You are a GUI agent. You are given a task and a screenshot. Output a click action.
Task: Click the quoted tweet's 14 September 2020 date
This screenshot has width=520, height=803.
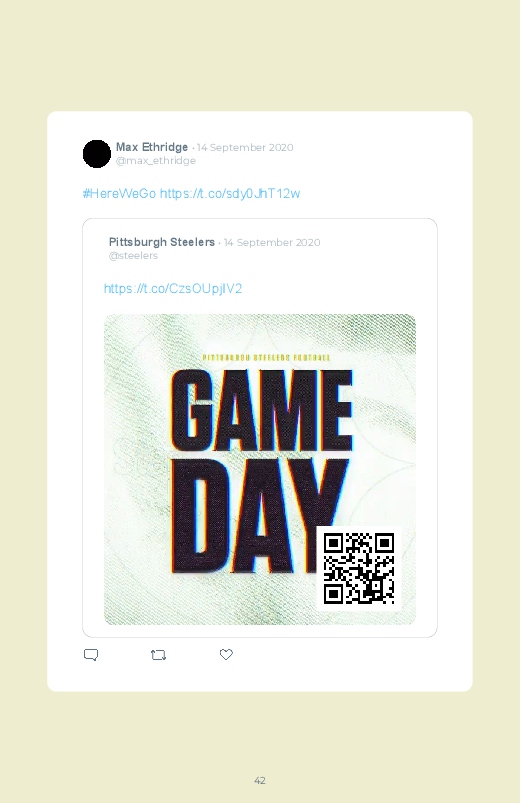pos(272,242)
